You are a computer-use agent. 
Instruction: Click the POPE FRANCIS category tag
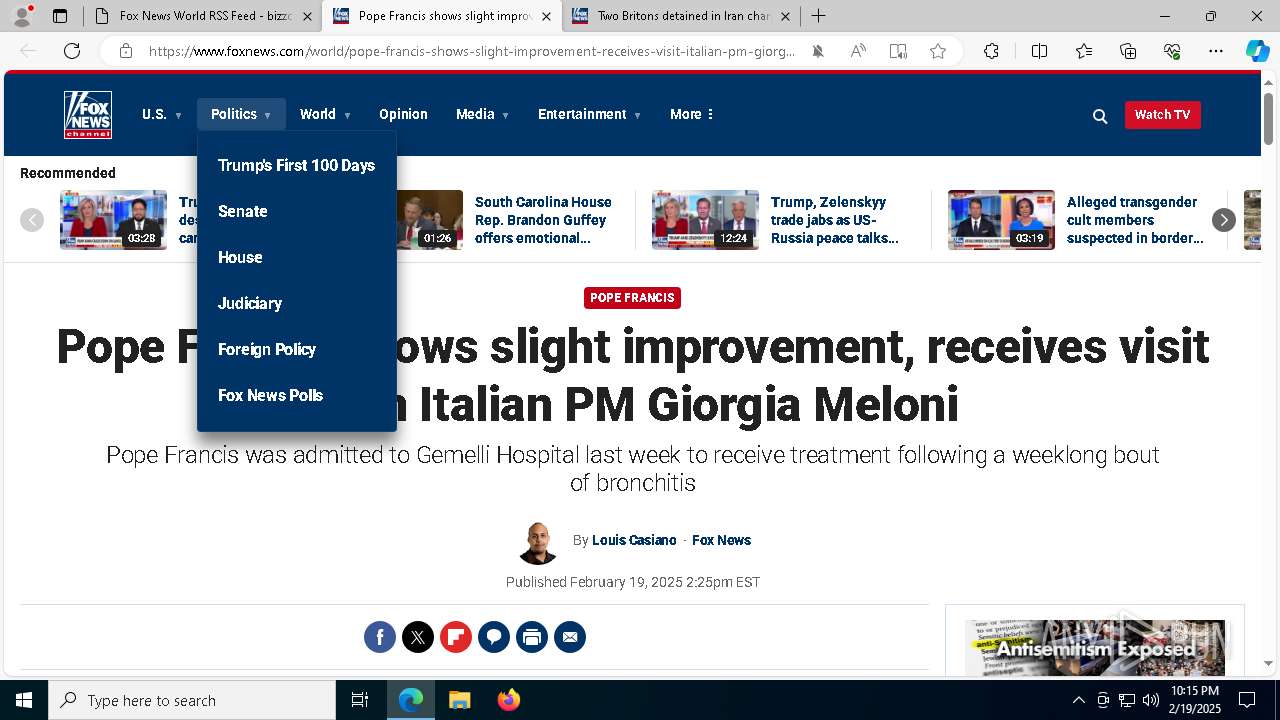click(632, 298)
